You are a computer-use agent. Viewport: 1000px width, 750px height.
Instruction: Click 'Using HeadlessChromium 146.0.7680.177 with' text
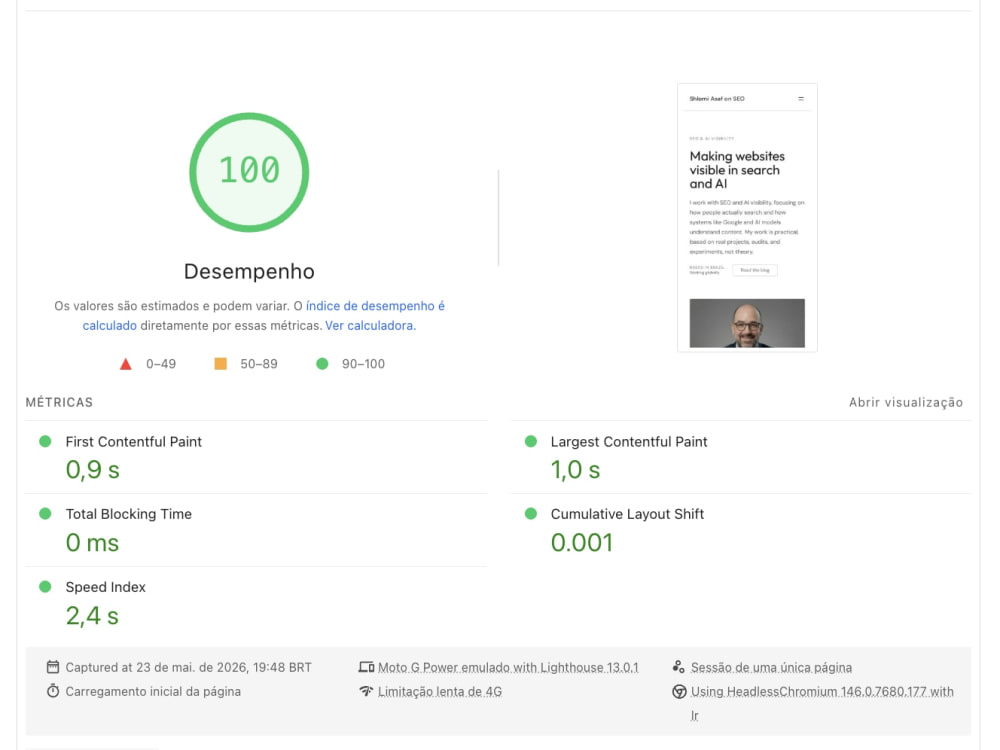coord(823,692)
